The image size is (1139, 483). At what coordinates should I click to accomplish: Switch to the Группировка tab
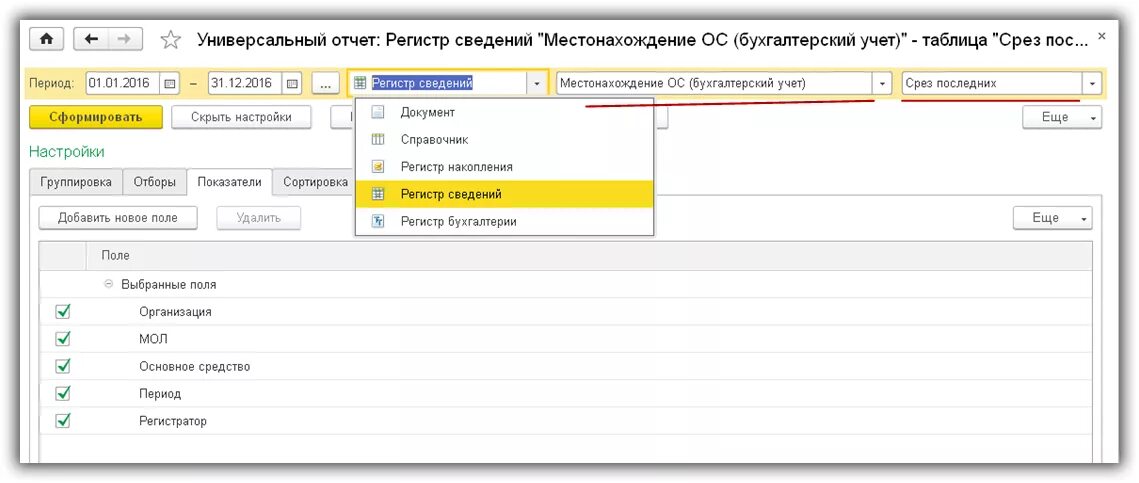click(76, 182)
